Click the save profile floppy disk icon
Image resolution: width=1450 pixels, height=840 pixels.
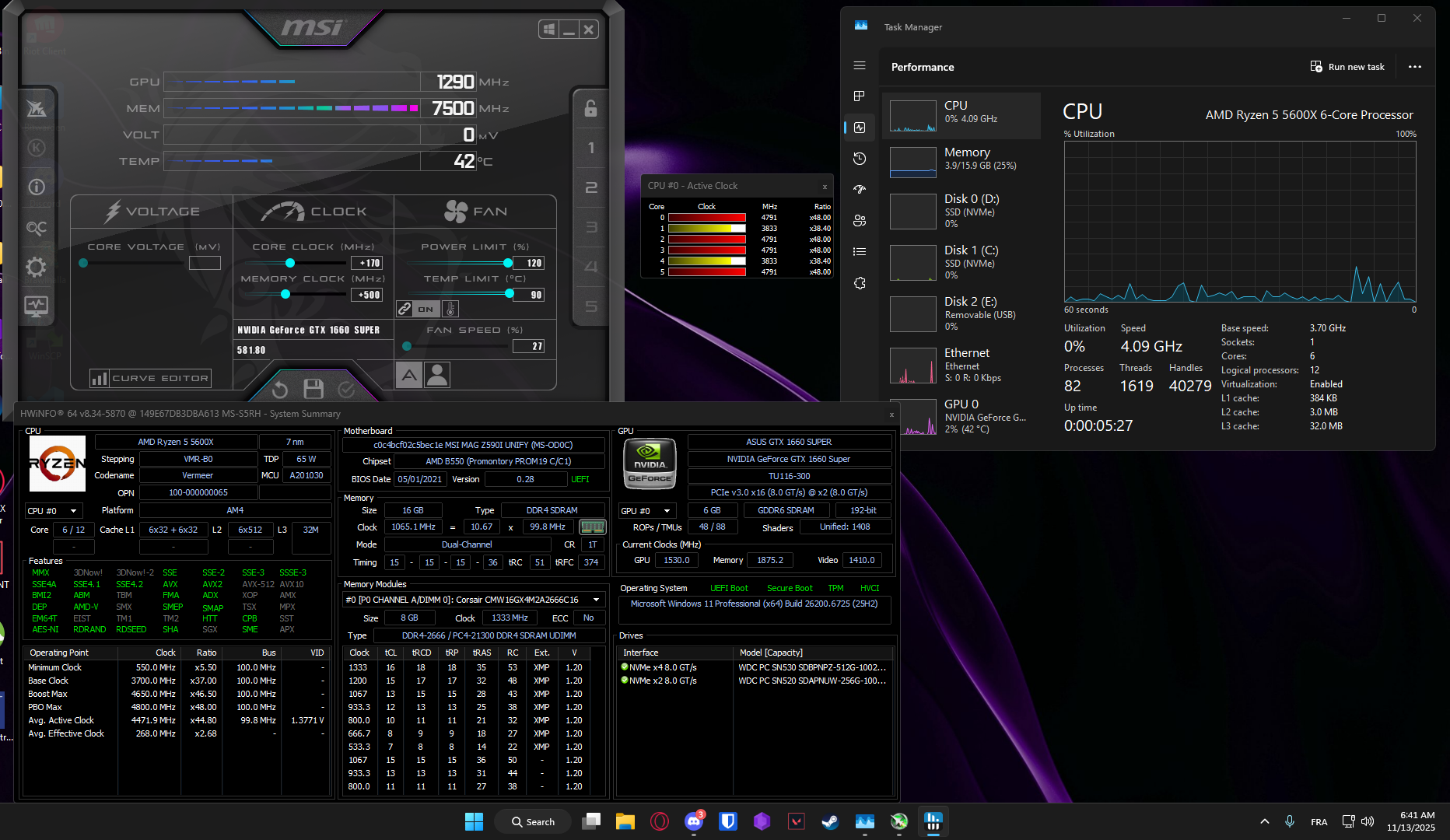[313, 389]
